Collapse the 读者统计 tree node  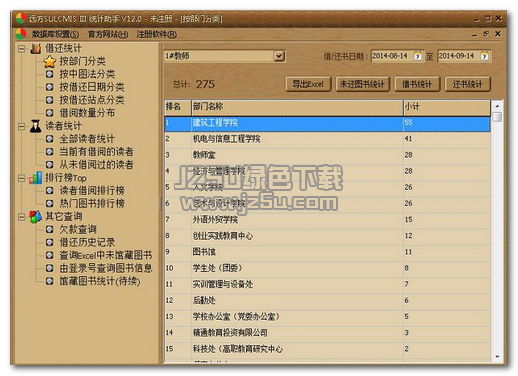[x=22, y=126]
